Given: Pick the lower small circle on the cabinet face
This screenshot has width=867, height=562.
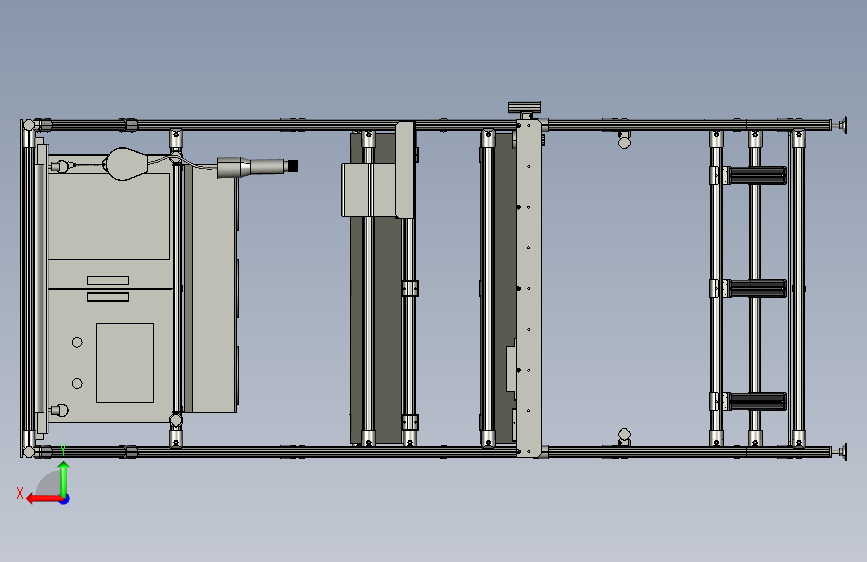Looking at the screenshot, I should pyautogui.click(x=77, y=383).
